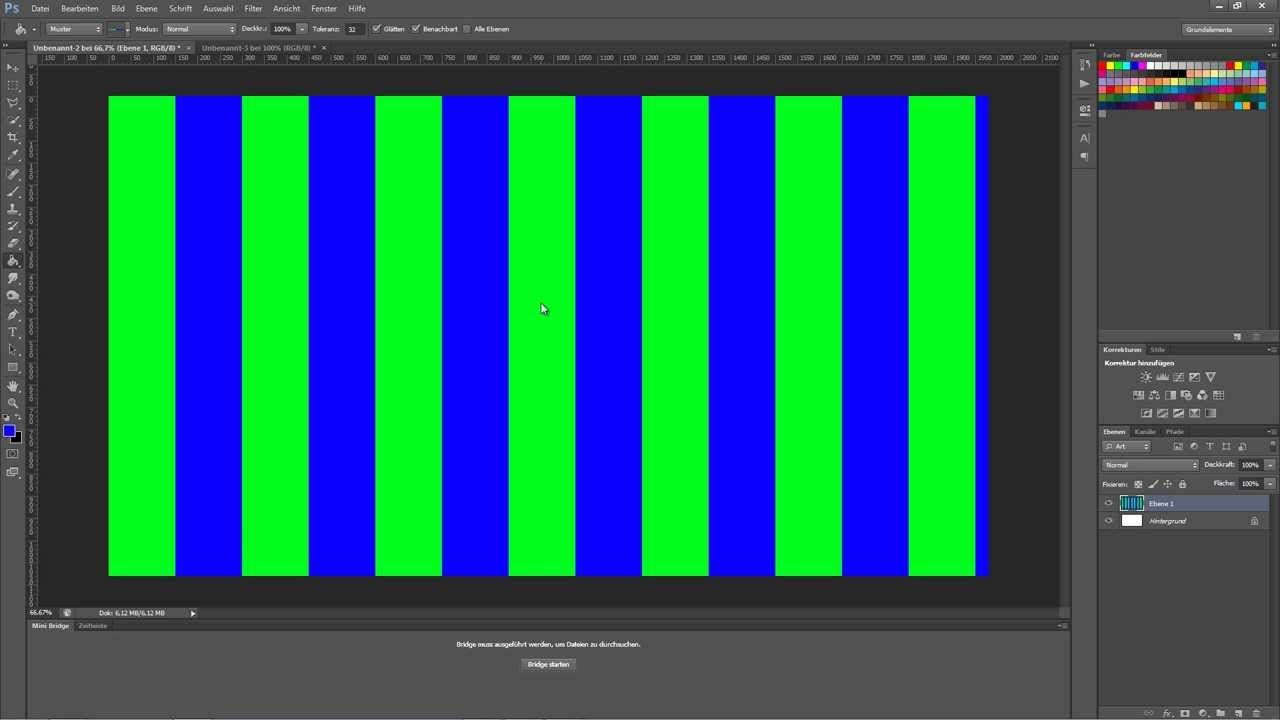Viewport: 1280px width, 720px height.
Task: Open layer effects fx menu
Action: [1167, 713]
